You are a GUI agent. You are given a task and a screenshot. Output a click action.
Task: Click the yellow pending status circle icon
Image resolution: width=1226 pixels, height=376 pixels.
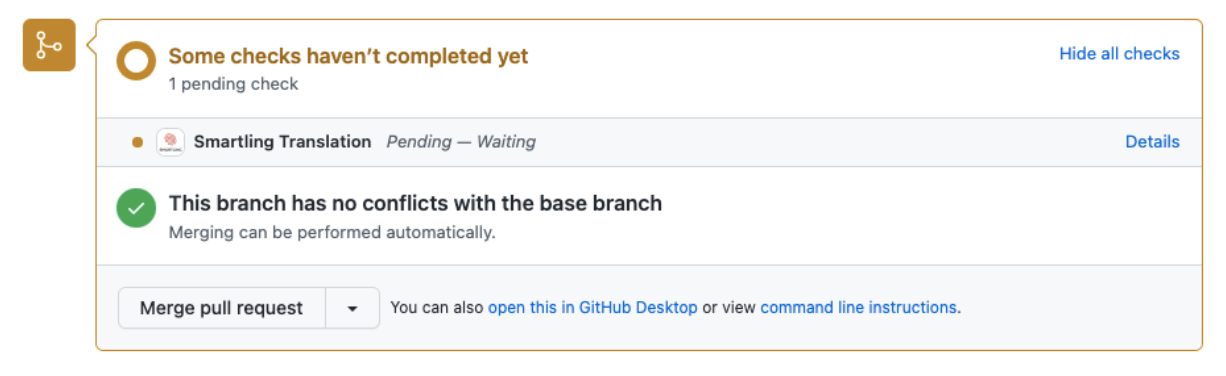click(x=136, y=62)
